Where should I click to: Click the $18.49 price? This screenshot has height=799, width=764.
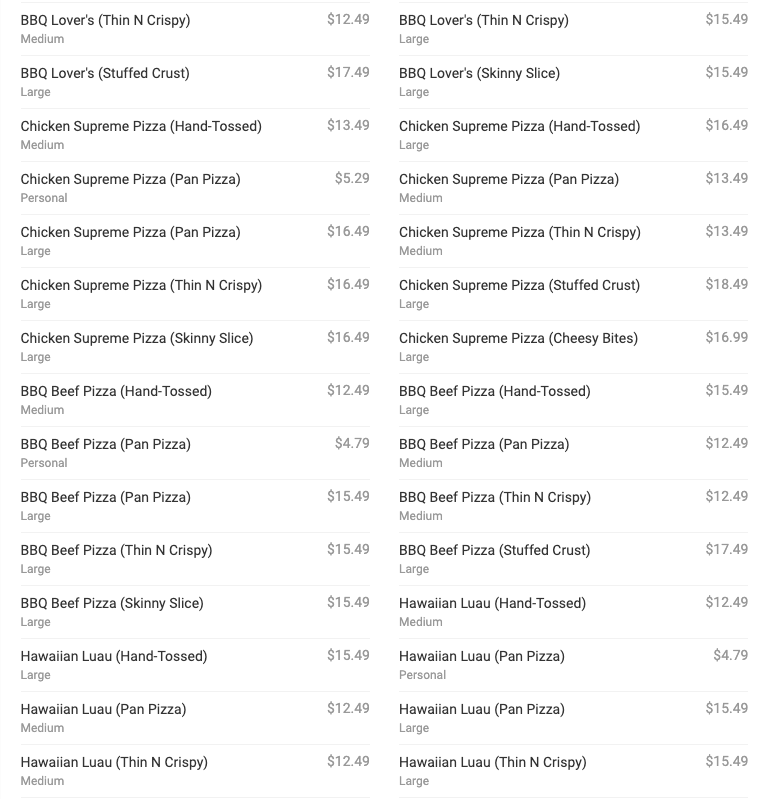click(x=726, y=285)
